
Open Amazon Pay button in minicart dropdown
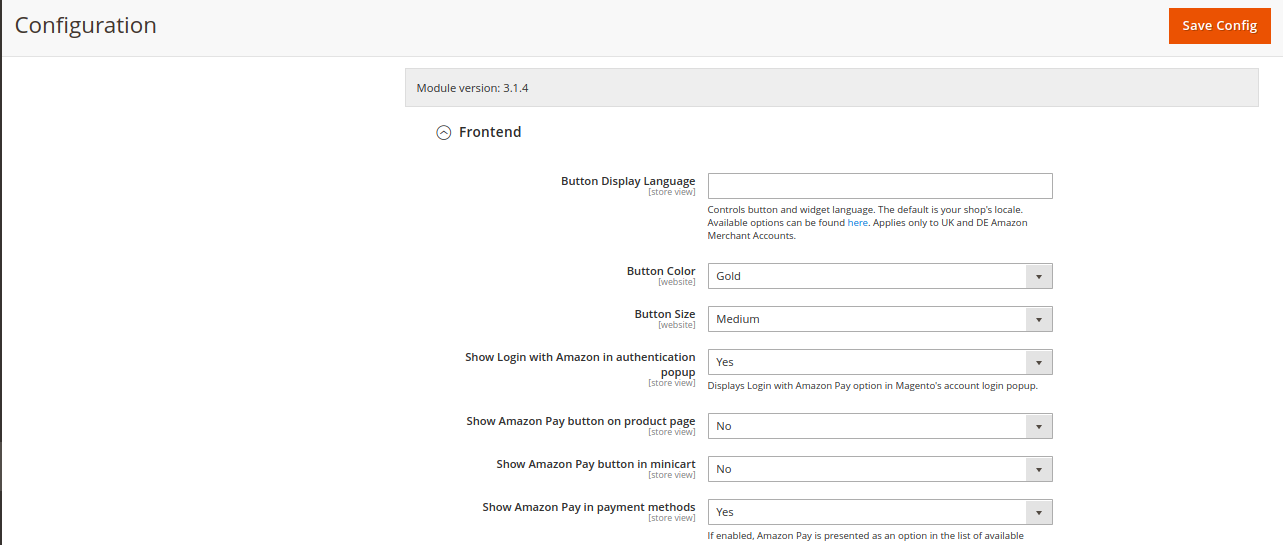coord(880,469)
